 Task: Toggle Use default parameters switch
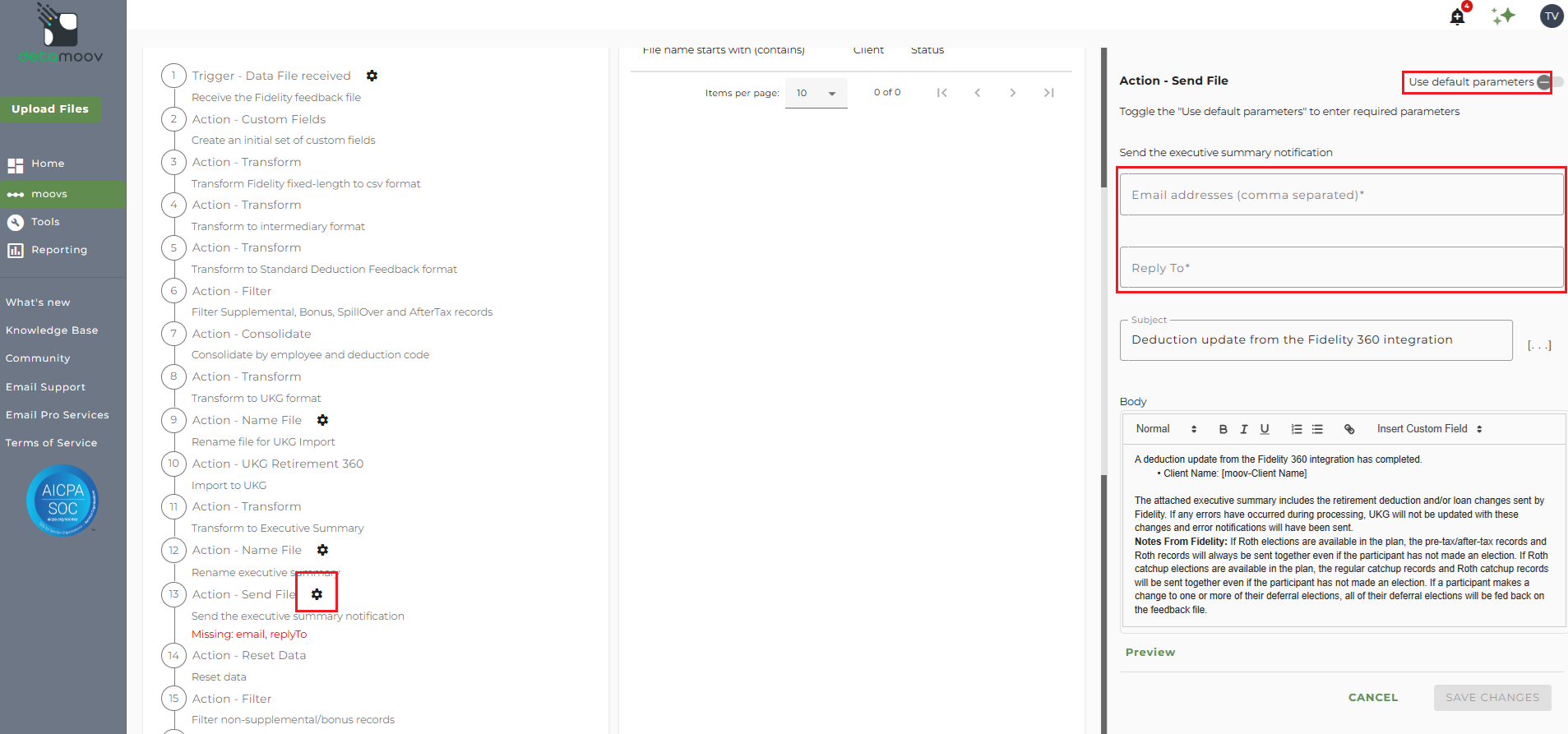(x=1549, y=82)
